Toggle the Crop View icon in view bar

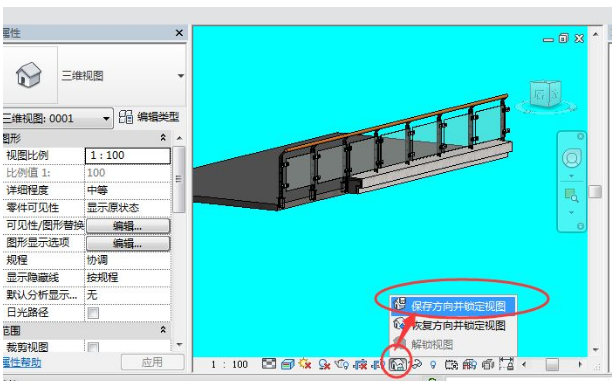pyautogui.click(x=360, y=365)
